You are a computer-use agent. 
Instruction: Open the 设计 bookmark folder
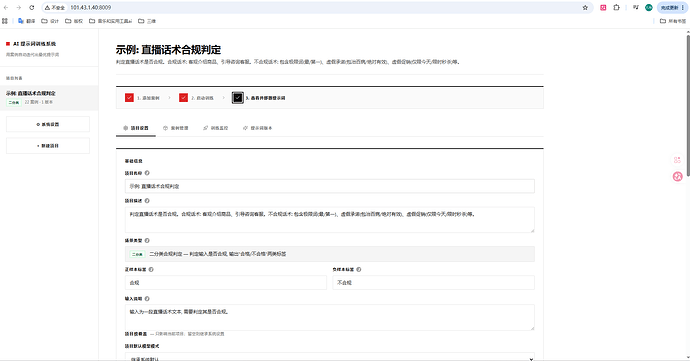click(x=50, y=21)
